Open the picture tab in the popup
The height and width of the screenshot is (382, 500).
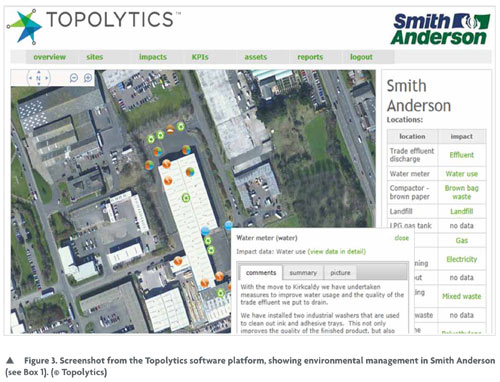340,273
